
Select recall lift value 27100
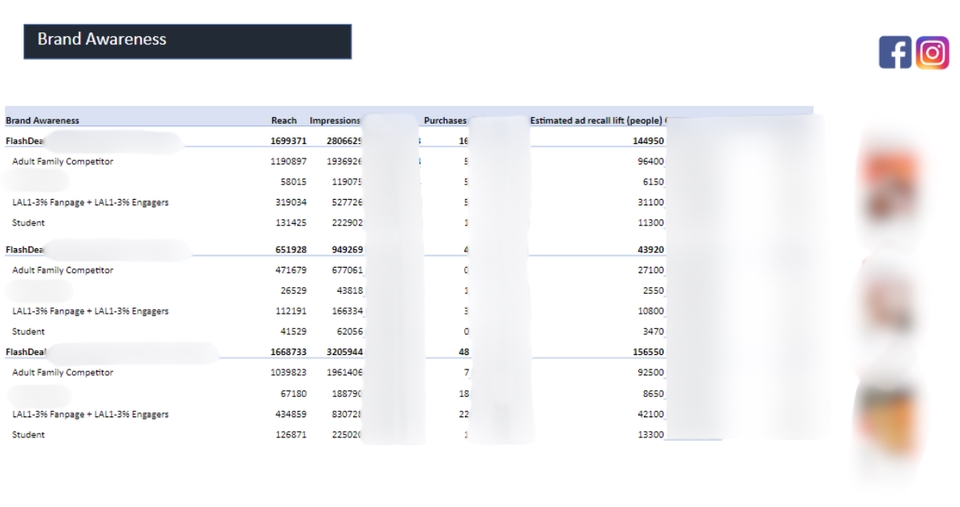point(651,270)
